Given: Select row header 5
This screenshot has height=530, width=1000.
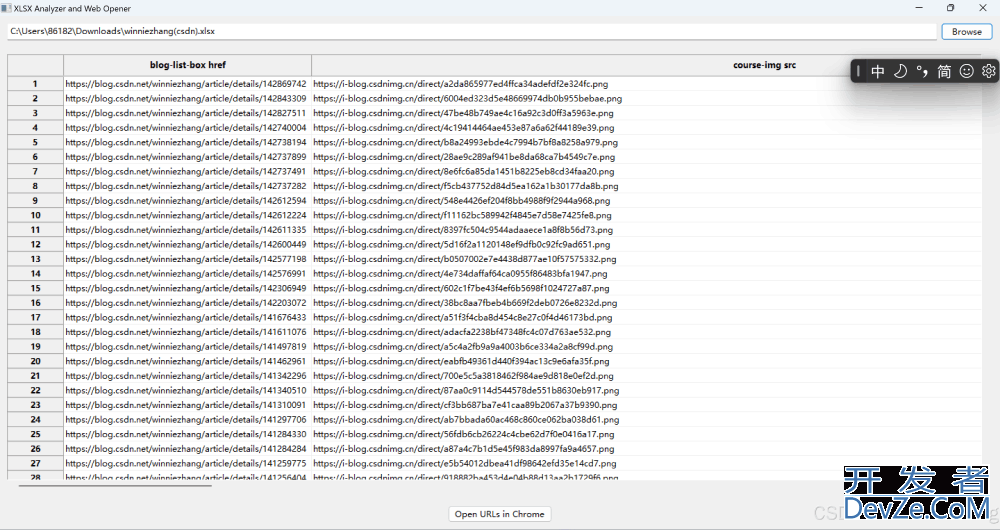Looking at the screenshot, I should click(35, 142).
